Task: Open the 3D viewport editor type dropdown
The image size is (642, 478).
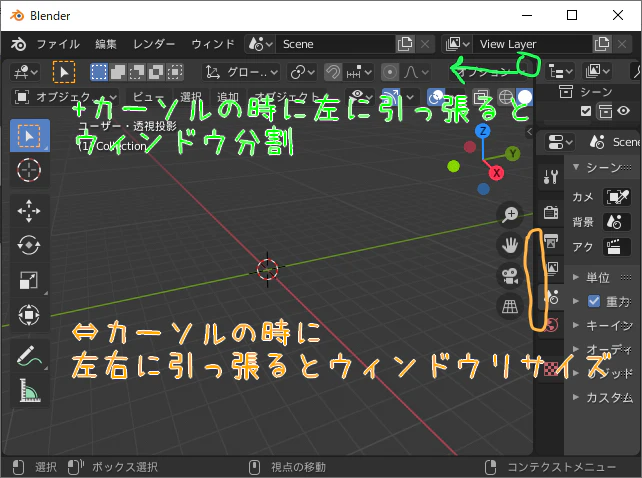Action: [x=25, y=73]
